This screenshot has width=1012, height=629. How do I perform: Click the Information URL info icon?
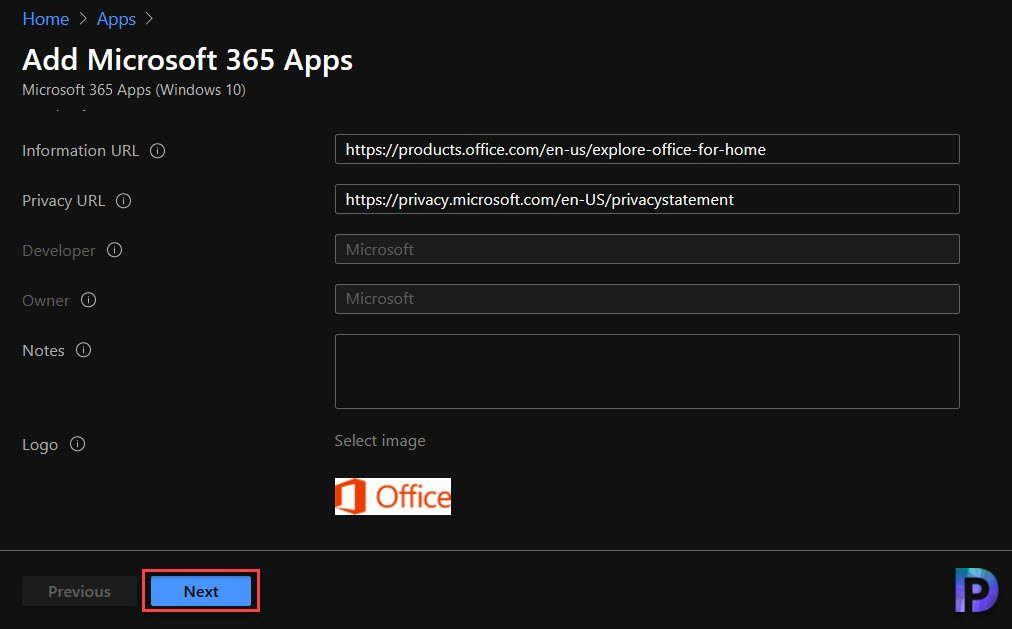click(157, 150)
